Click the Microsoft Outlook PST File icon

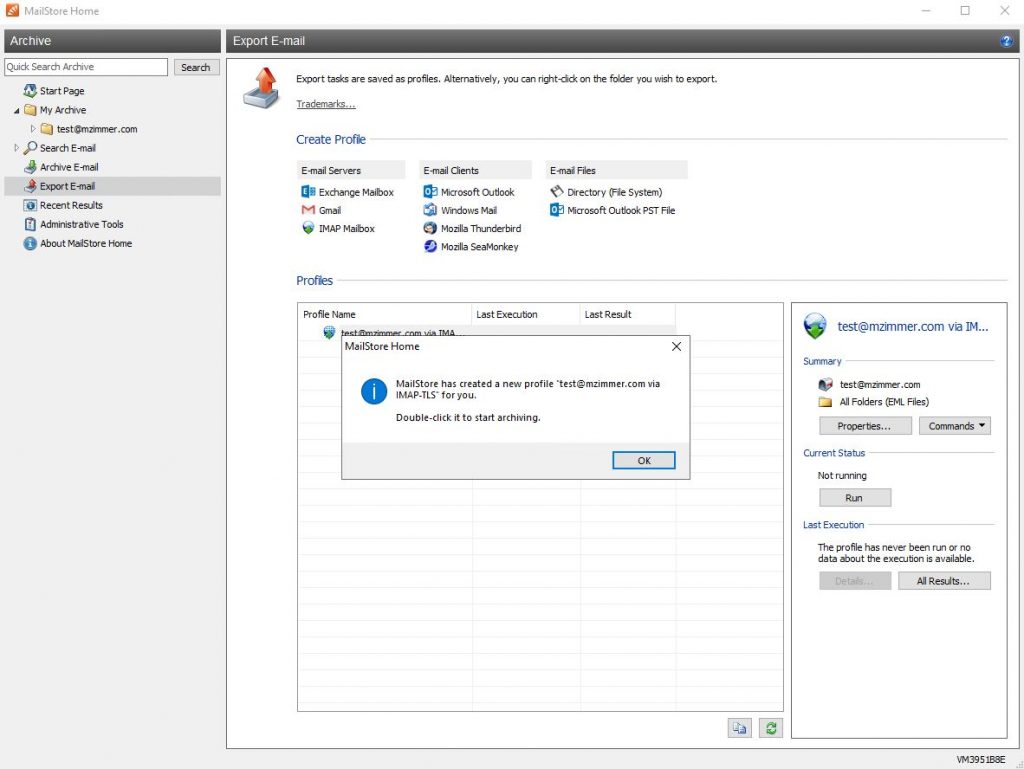(557, 211)
